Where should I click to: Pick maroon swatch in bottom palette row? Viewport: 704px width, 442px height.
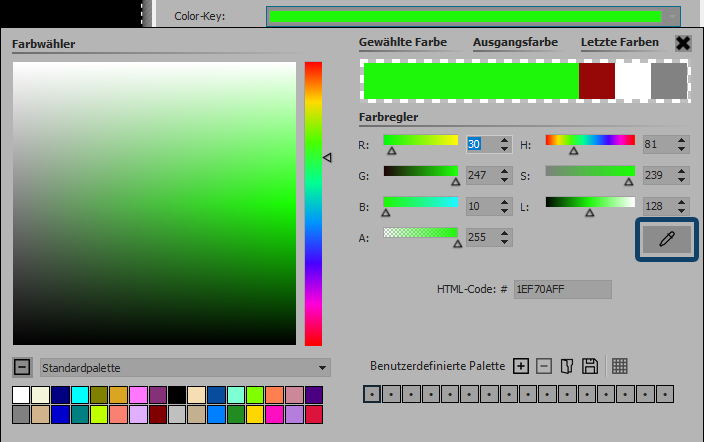(158, 415)
